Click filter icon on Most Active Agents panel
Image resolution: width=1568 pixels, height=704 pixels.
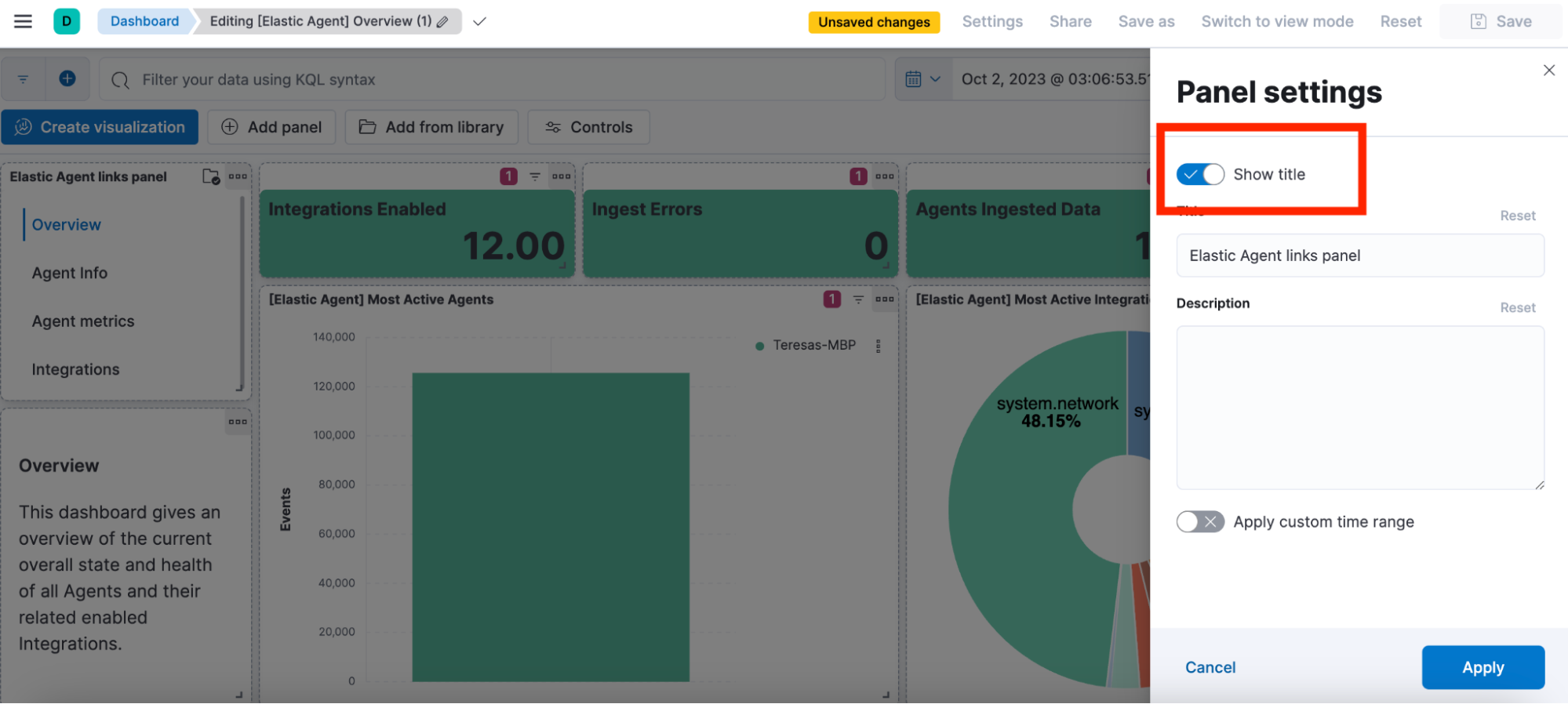[x=858, y=299]
